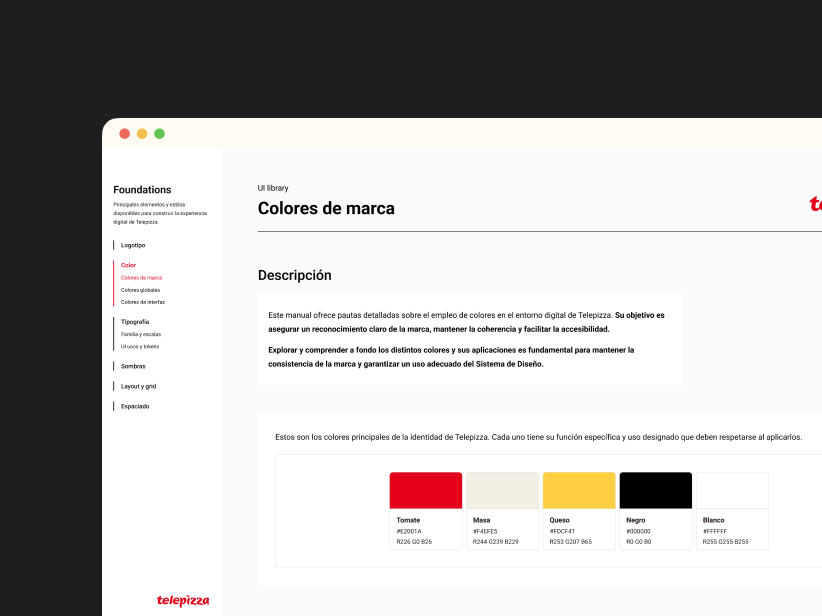Open the Logotipo section in sidebar

click(133, 245)
